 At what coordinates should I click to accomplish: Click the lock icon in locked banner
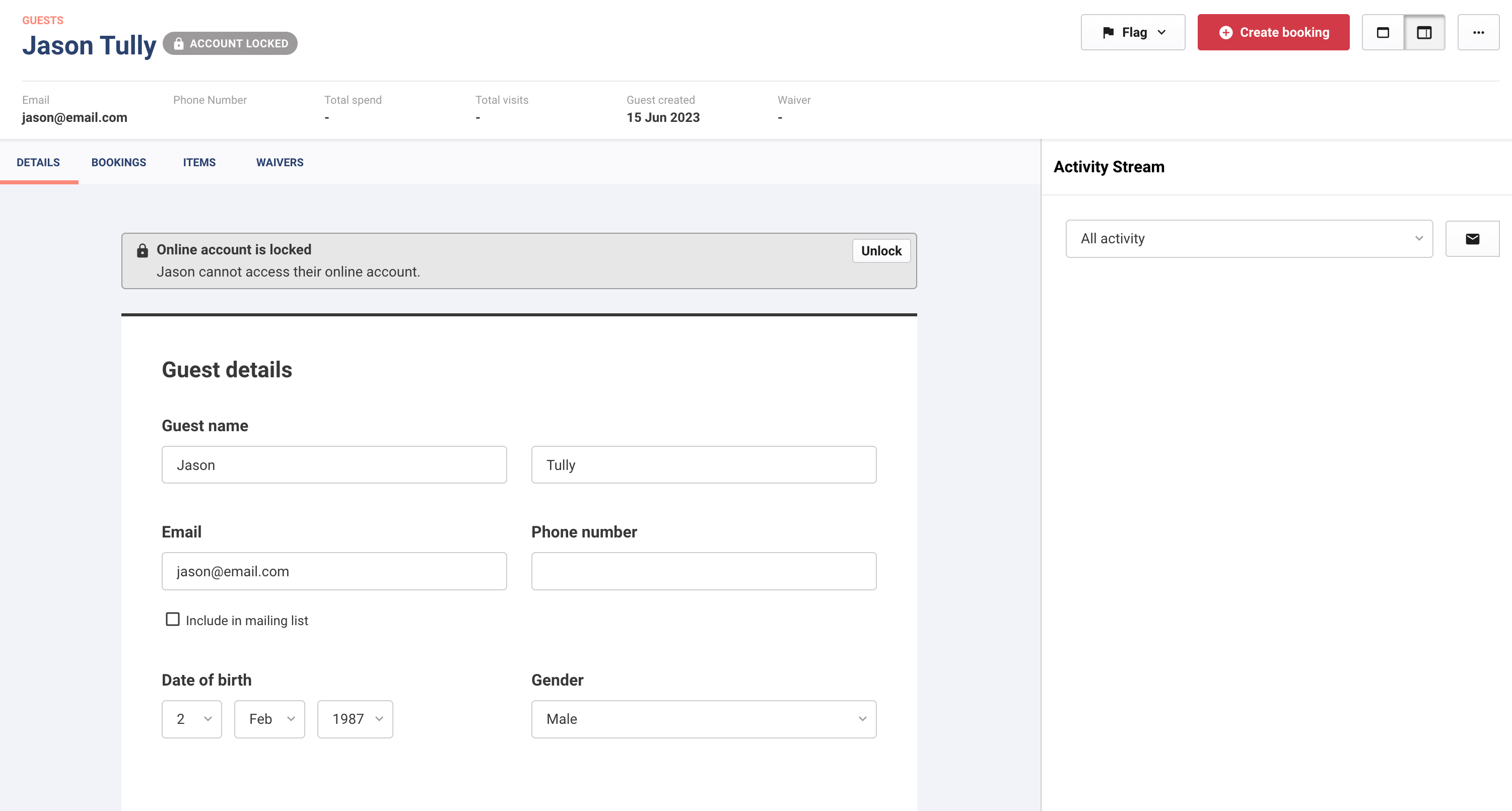(142, 250)
